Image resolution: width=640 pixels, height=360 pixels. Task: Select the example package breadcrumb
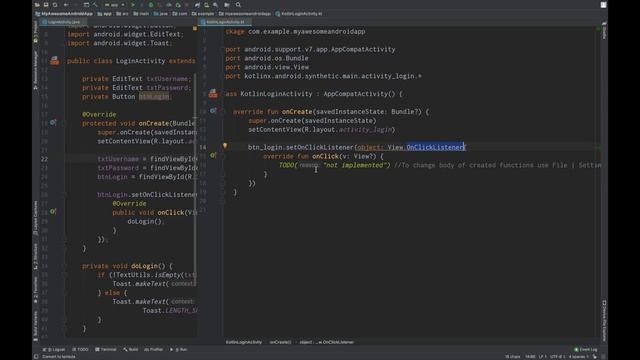point(203,13)
